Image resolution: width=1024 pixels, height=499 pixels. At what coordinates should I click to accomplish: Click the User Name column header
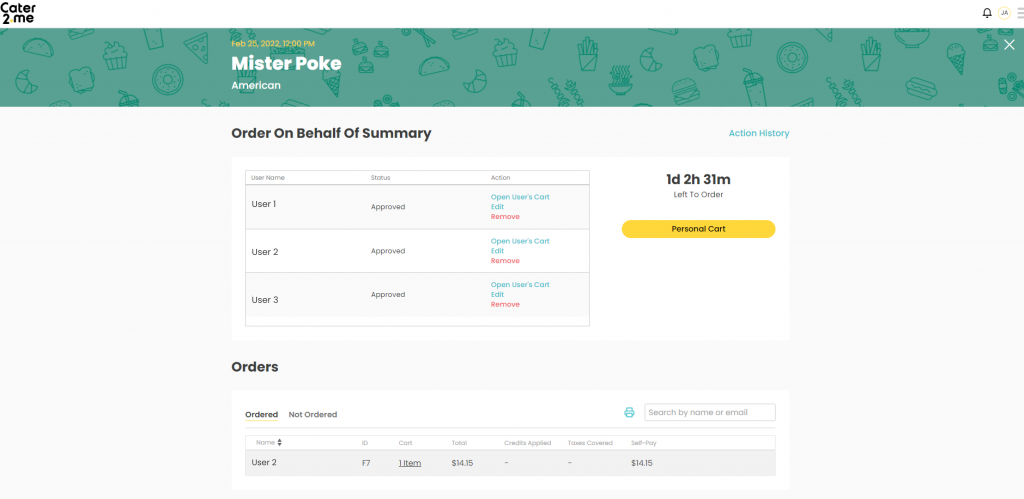268,178
